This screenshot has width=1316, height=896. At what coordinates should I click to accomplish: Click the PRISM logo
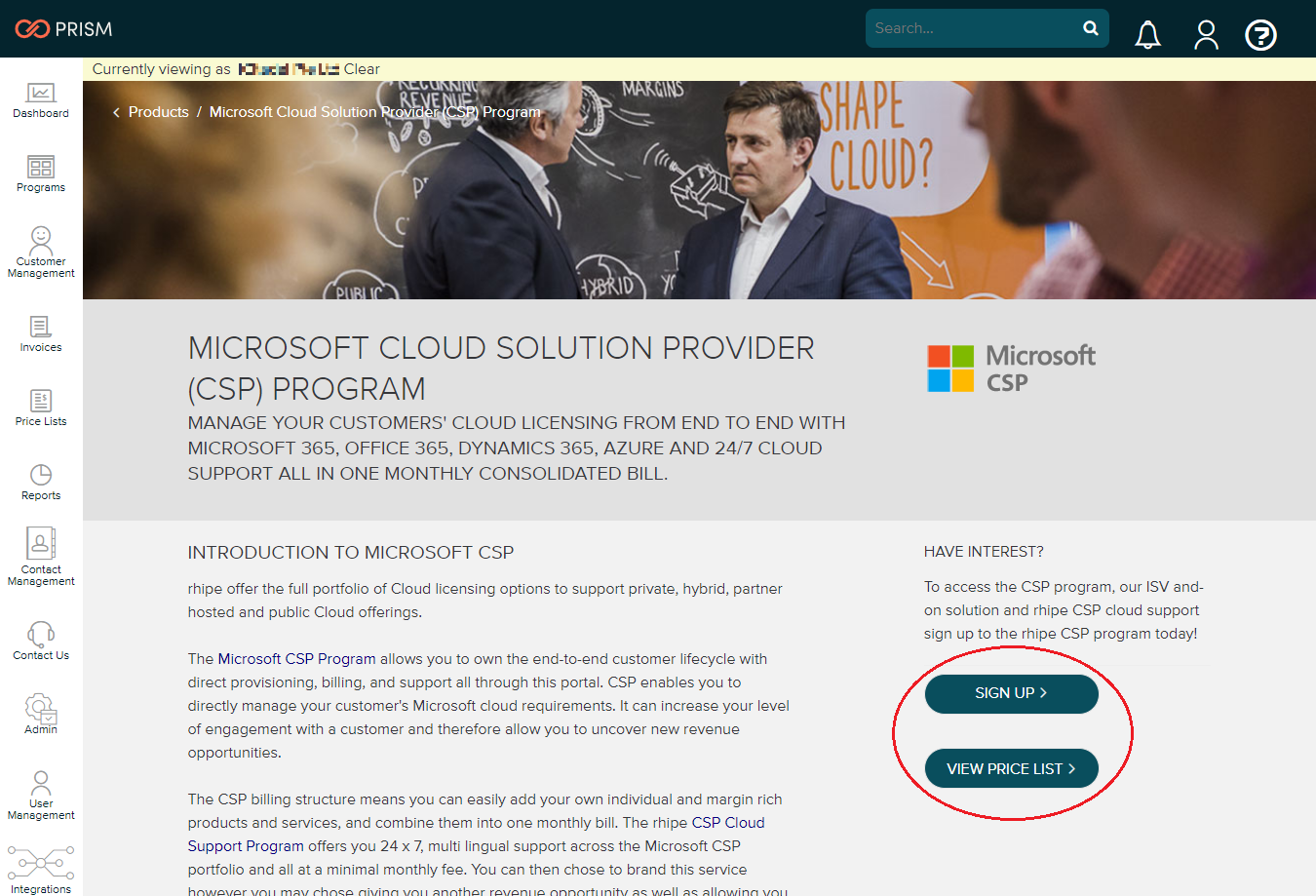[x=64, y=29]
